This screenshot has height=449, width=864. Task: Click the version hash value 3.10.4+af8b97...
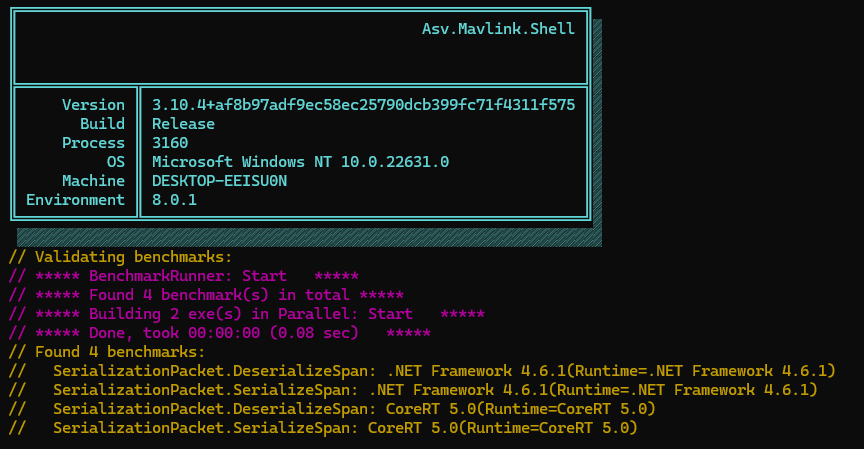point(363,105)
